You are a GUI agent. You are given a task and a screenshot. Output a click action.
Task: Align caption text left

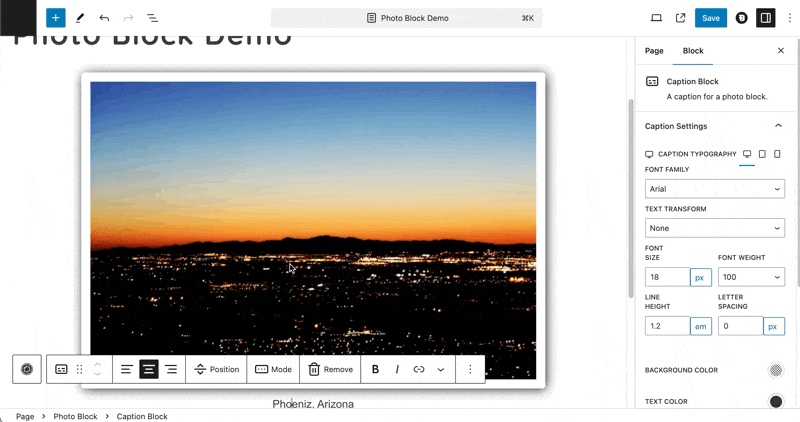pyautogui.click(x=127, y=369)
